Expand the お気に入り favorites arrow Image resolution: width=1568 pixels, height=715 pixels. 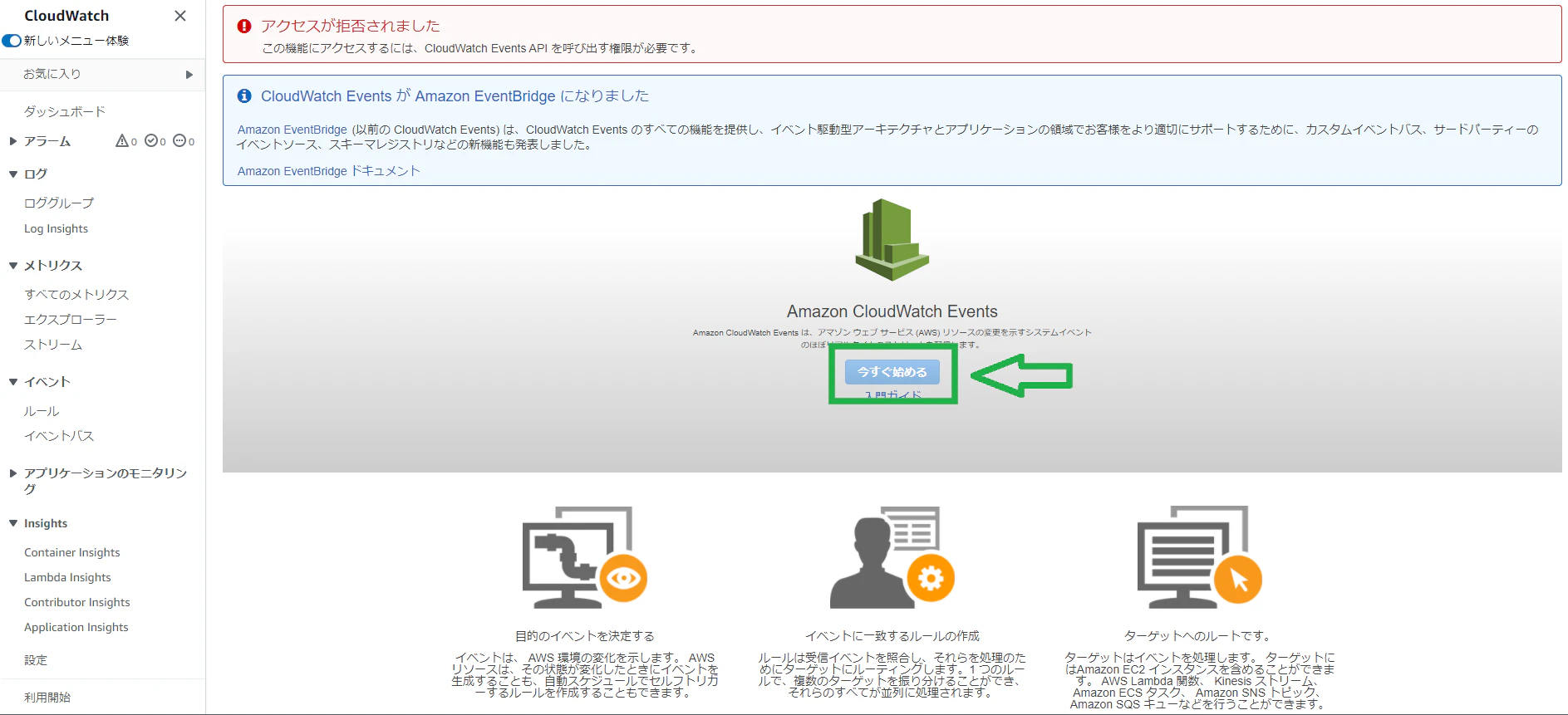(x=189, y=75)
